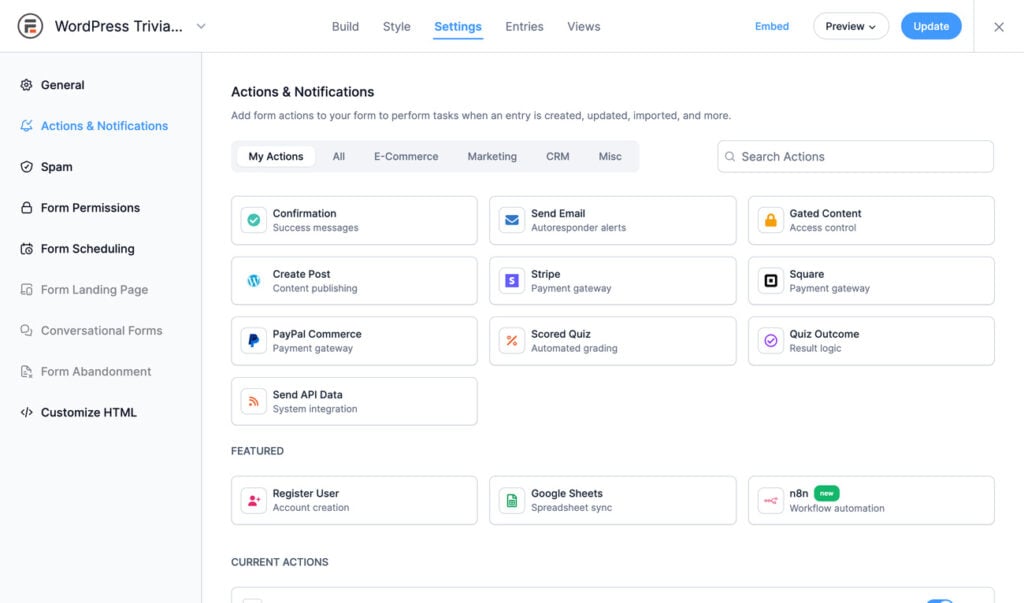Go to the Views tab

(x=583, y=27)
